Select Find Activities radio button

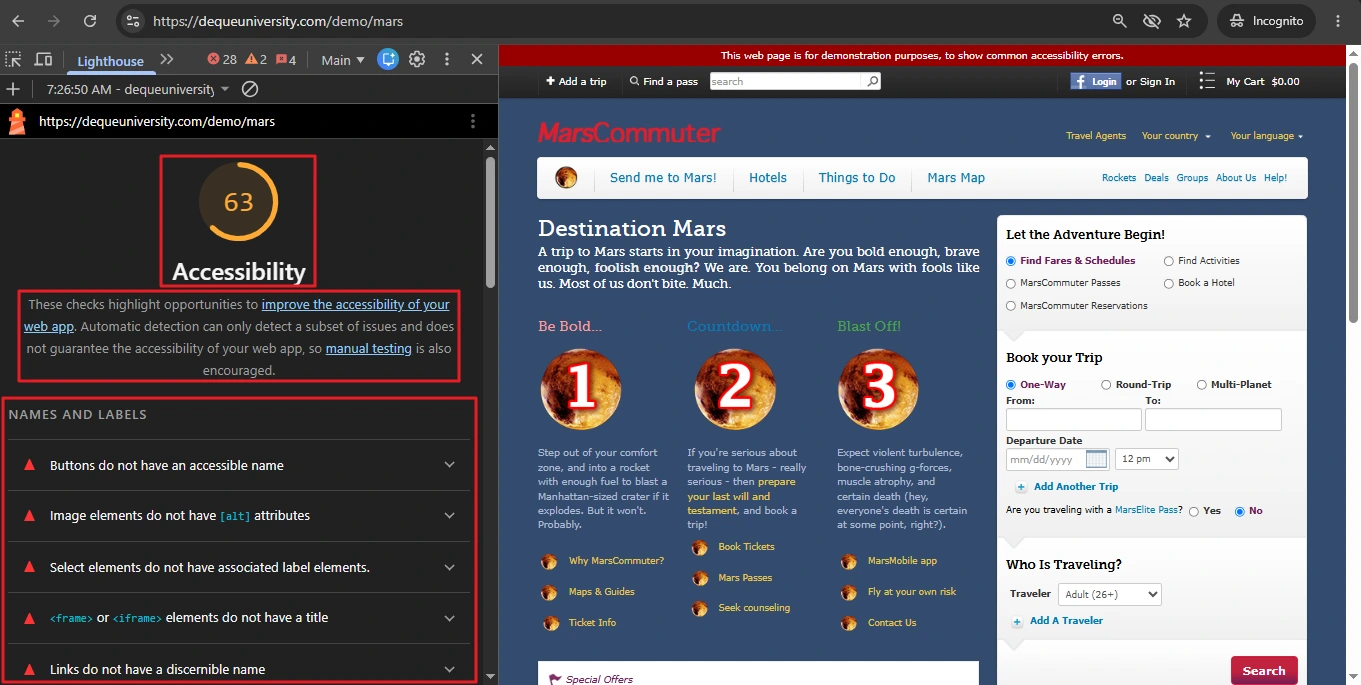[x=1169, y=261]
